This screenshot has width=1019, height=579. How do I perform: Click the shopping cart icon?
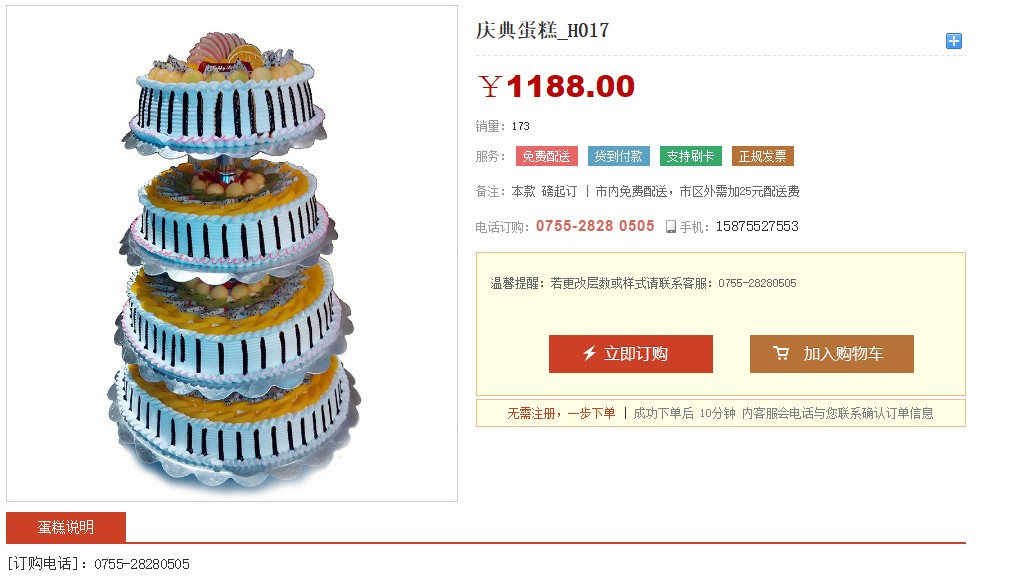[780, 353]
